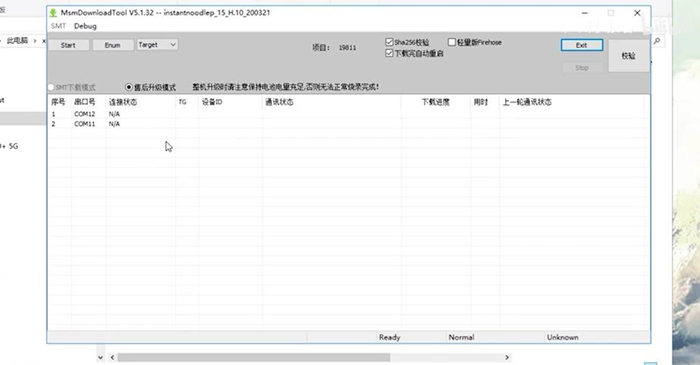
Task: Toggle the 下载完自动重启 checkbox
Action: (389, 53)
